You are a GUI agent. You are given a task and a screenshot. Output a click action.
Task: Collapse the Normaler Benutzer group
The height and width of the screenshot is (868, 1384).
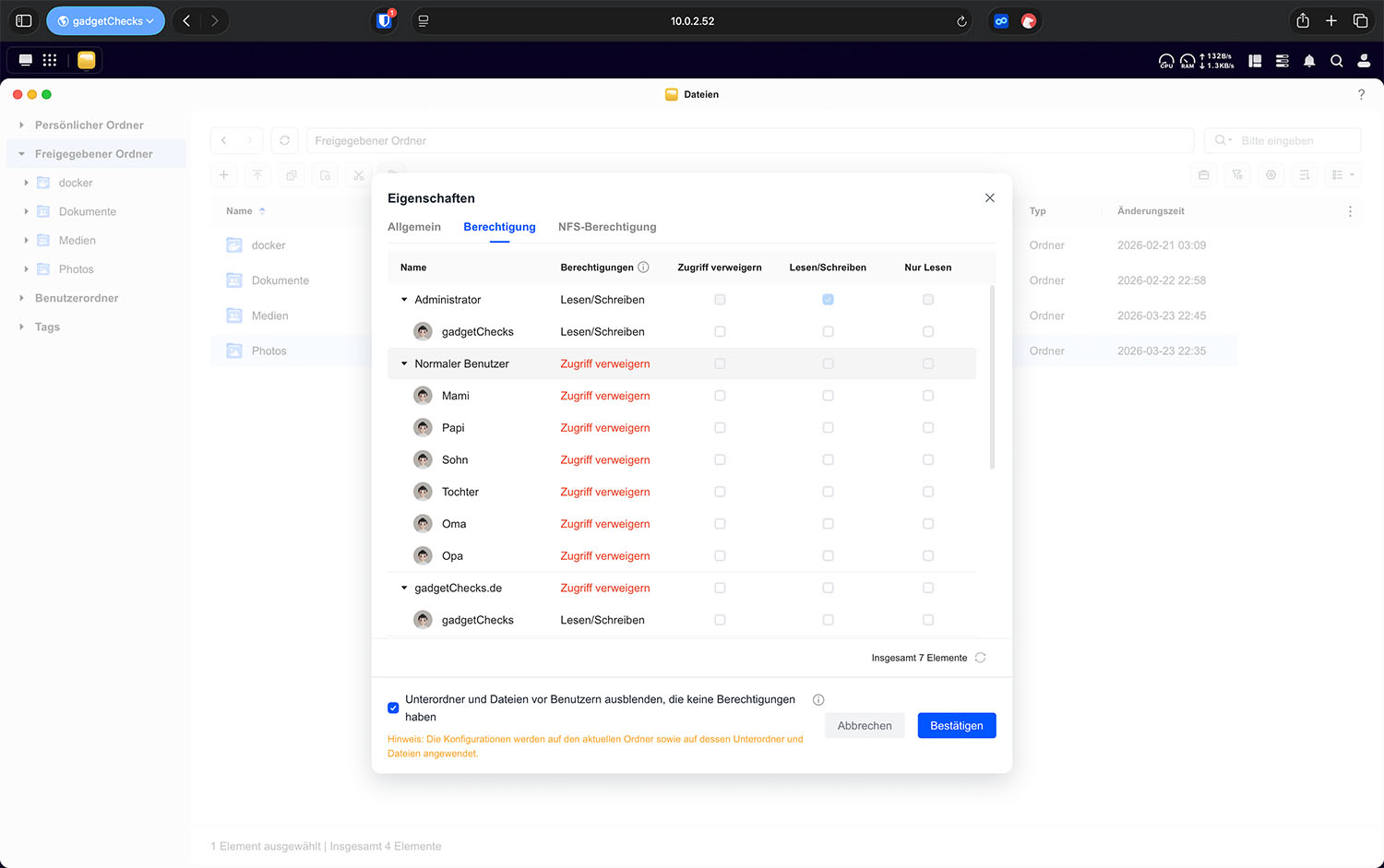404,363
